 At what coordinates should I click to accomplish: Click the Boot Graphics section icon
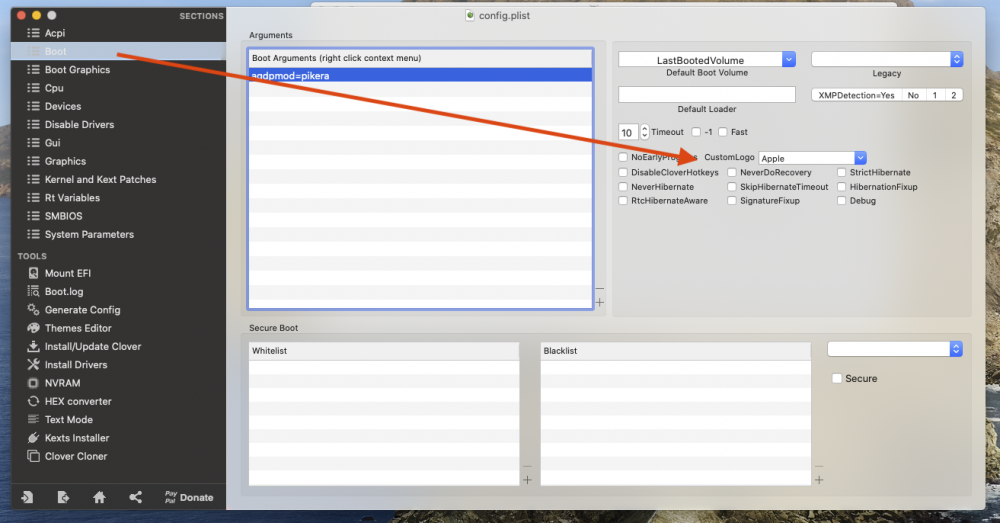(x=33, y=70)
